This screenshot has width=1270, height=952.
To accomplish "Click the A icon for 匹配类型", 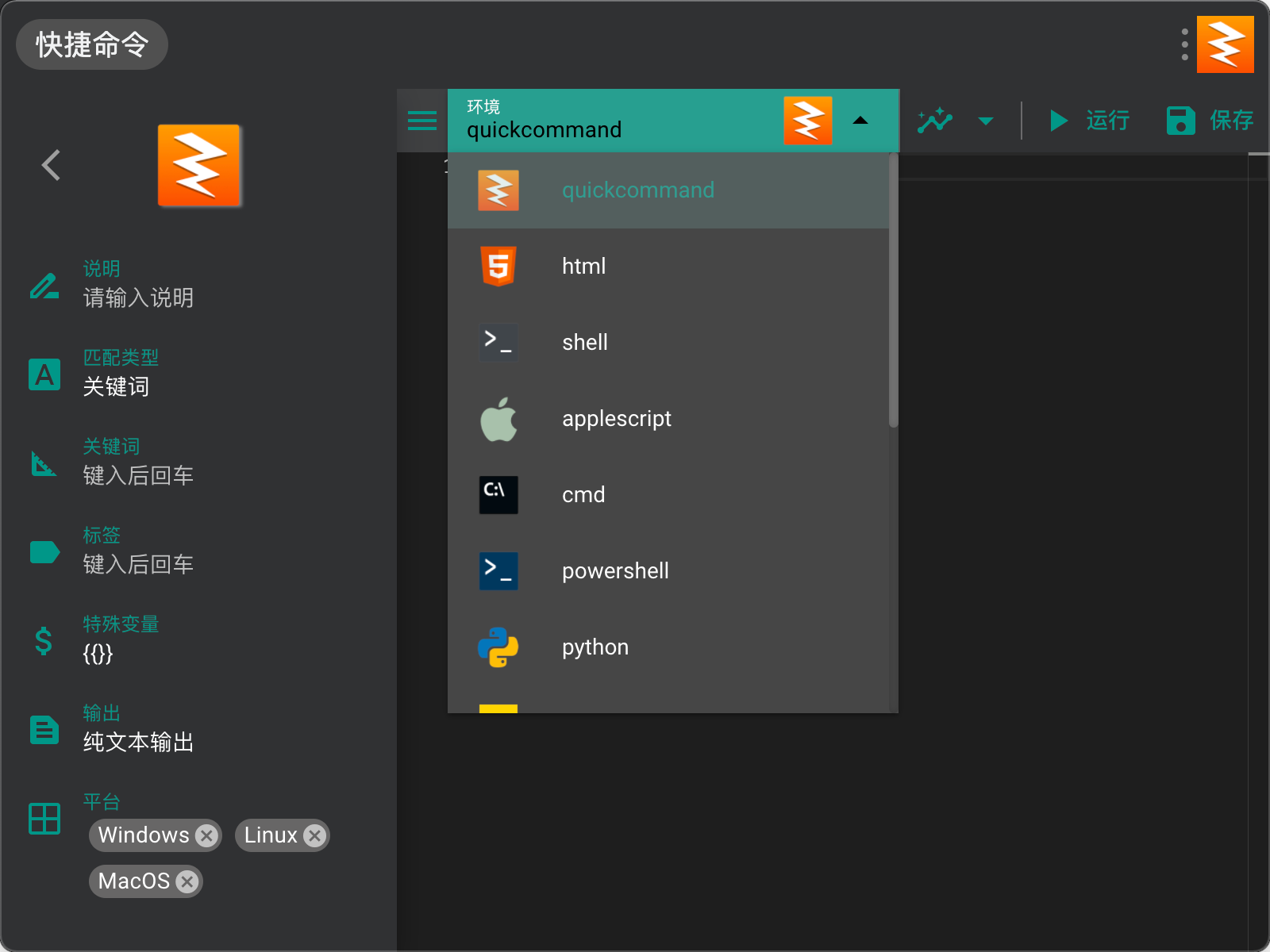I will point(44,374).
